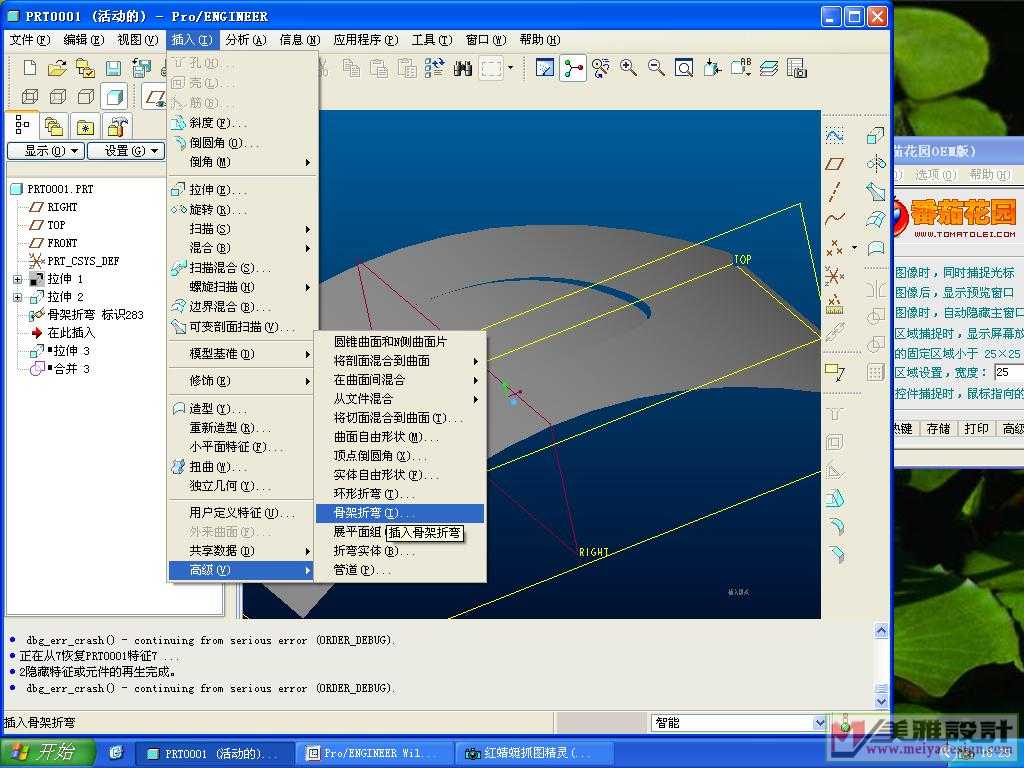Click the datum axis tool icon
The height and width of the screenshot is (768, 1024).
[x=835, y=191]
